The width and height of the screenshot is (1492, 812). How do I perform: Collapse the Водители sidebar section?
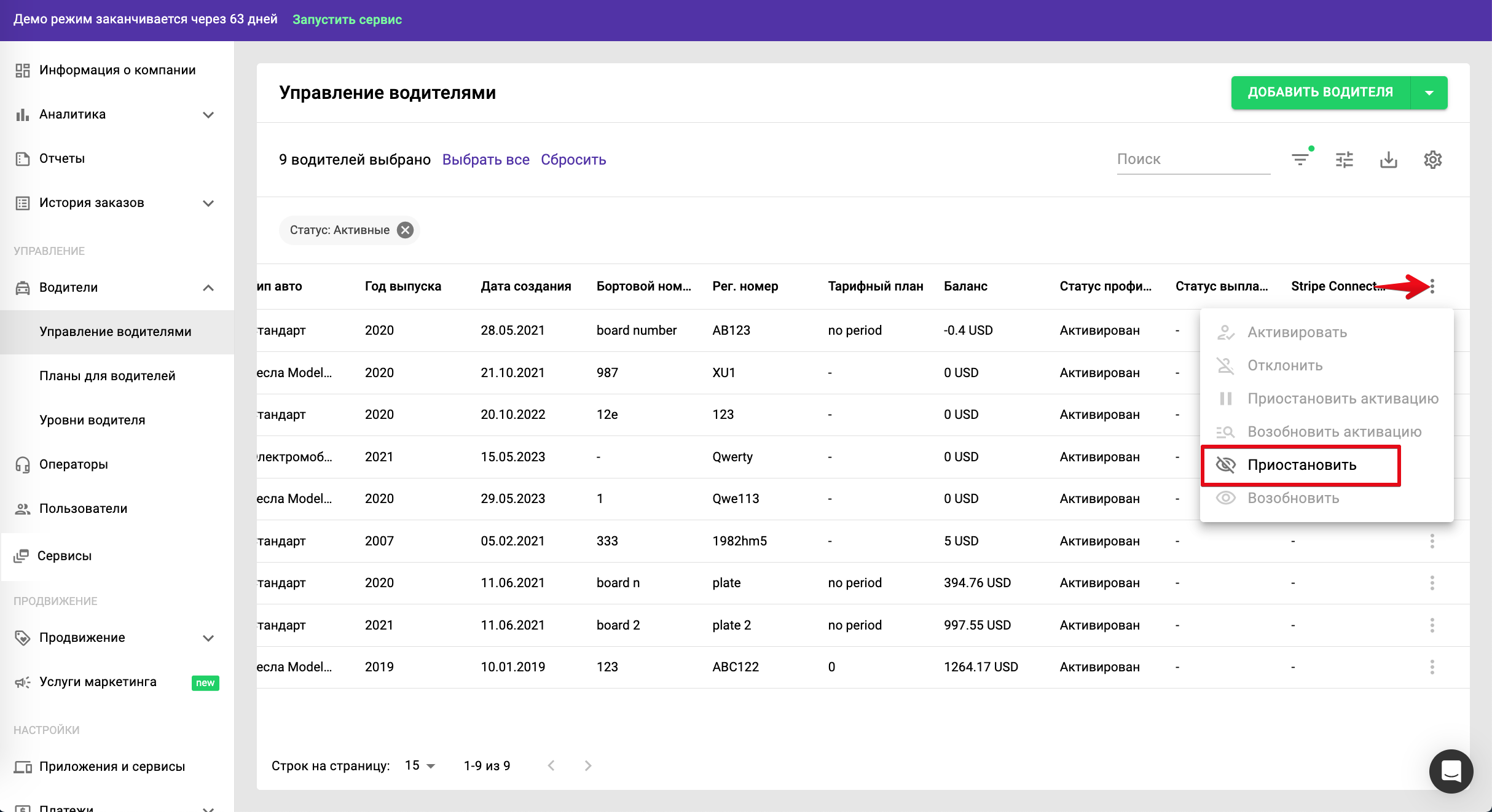(208, 287)
